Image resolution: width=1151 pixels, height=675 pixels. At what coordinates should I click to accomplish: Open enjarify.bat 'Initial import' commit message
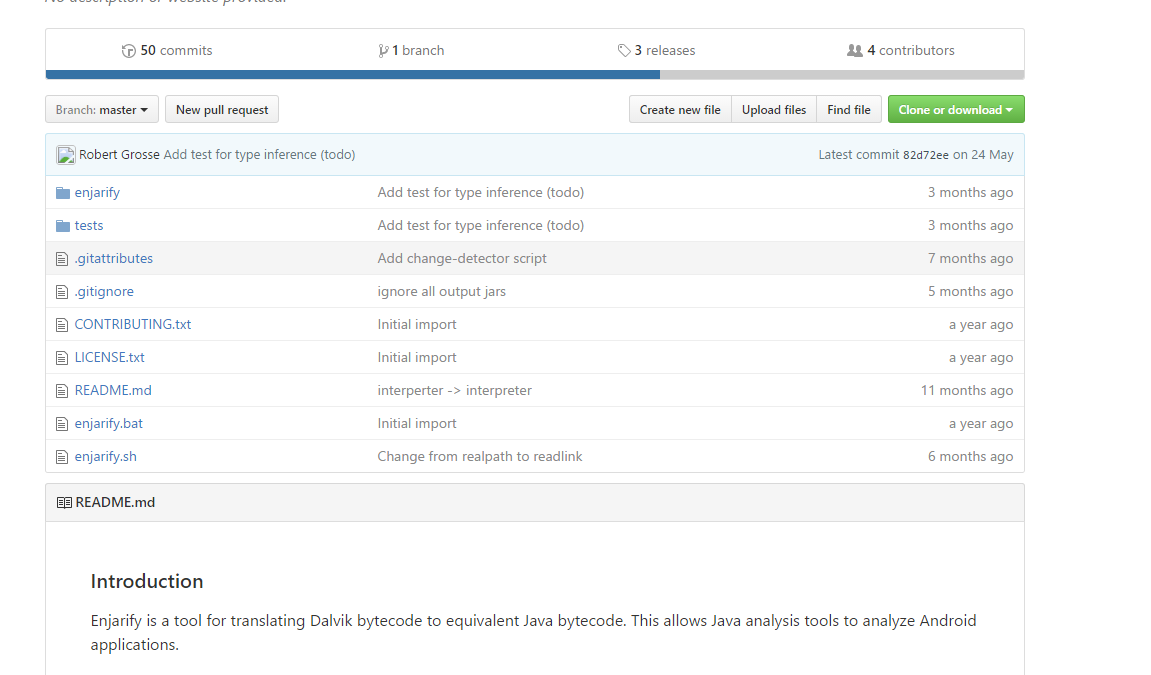point(417,423)
